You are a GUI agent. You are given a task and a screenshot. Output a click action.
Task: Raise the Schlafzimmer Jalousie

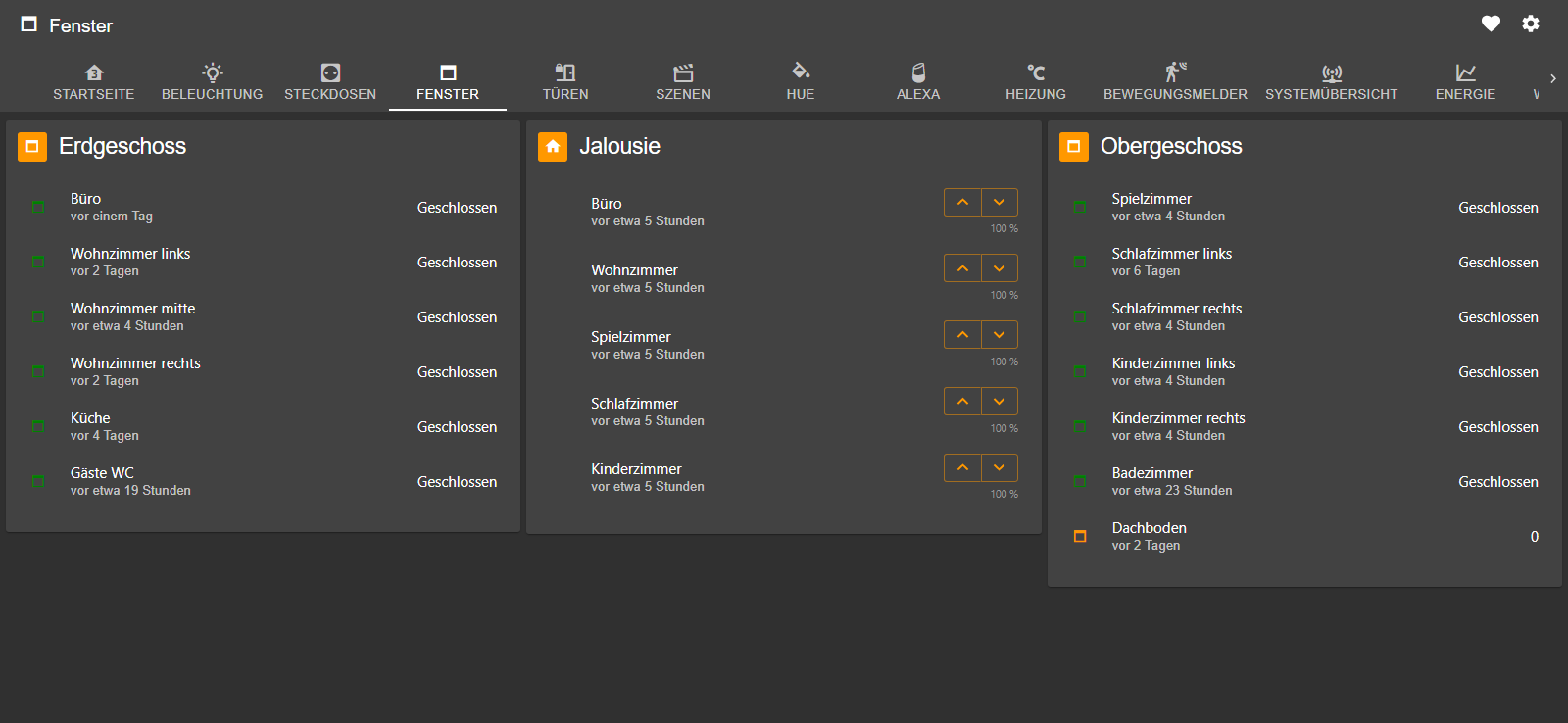[962, 402]
